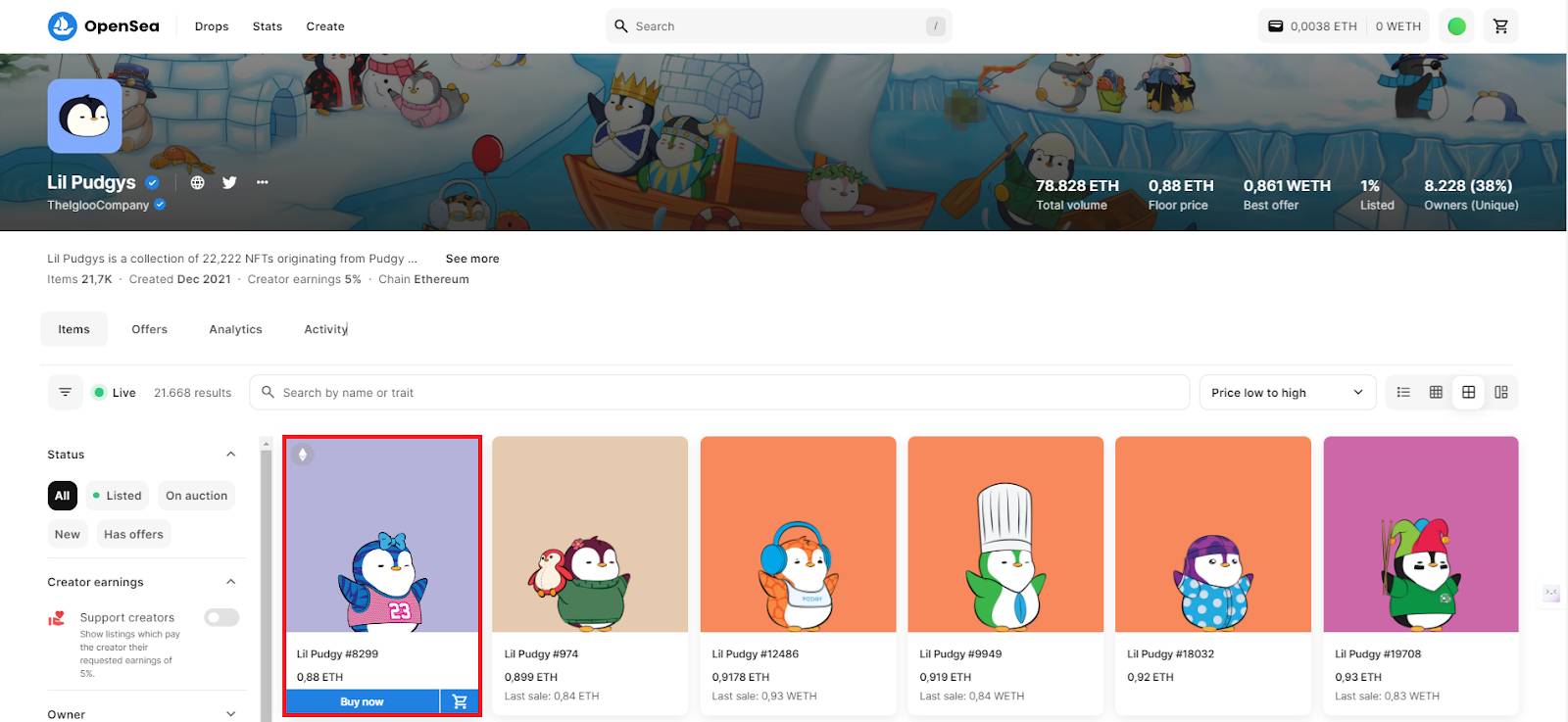
Task: Click 78.828 ETH Total volume stat
Action: point(1077,194)
